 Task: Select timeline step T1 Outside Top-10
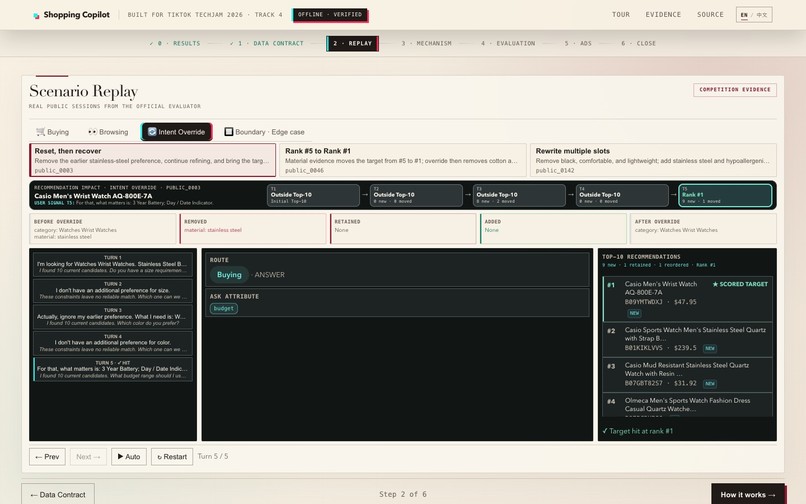(x=313, y=195)
